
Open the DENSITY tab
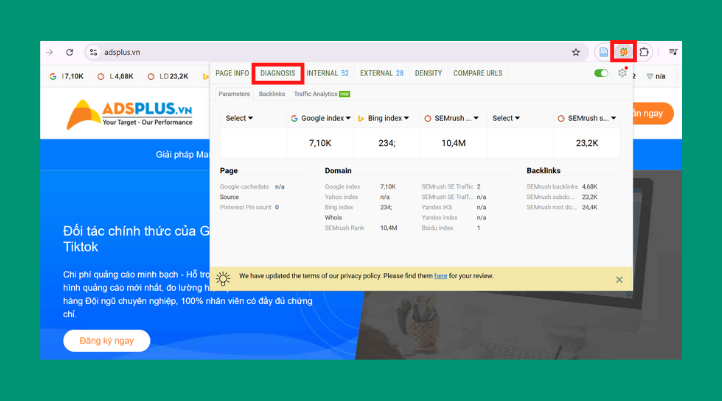tap(428, 73)
